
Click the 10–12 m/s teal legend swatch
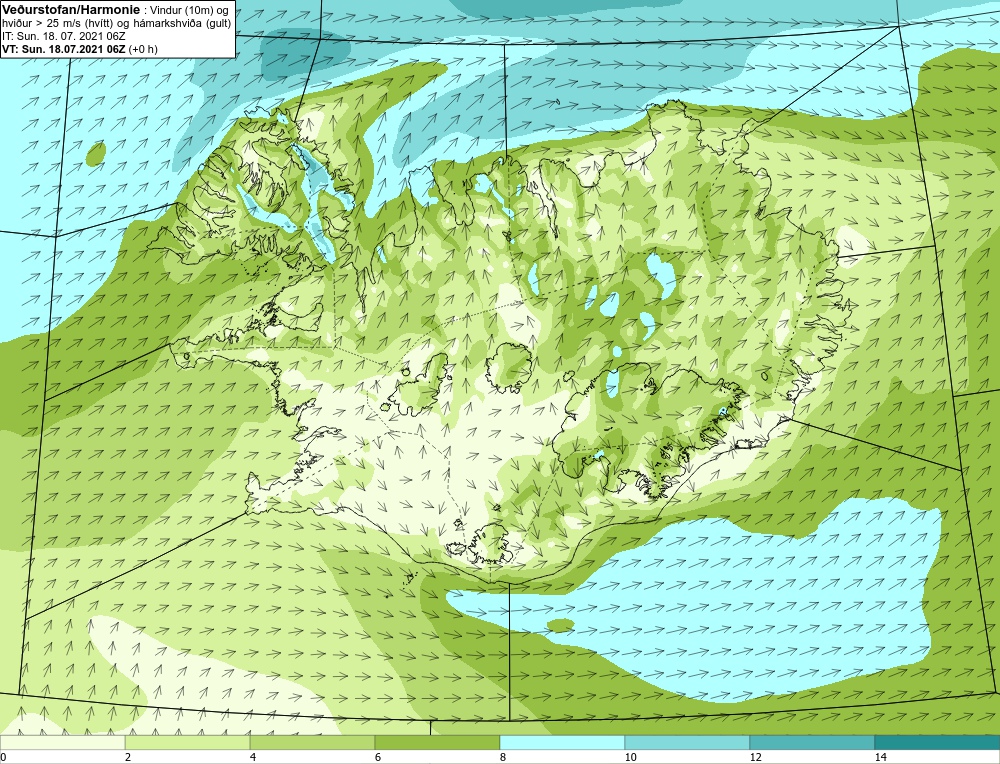[688, 742]
